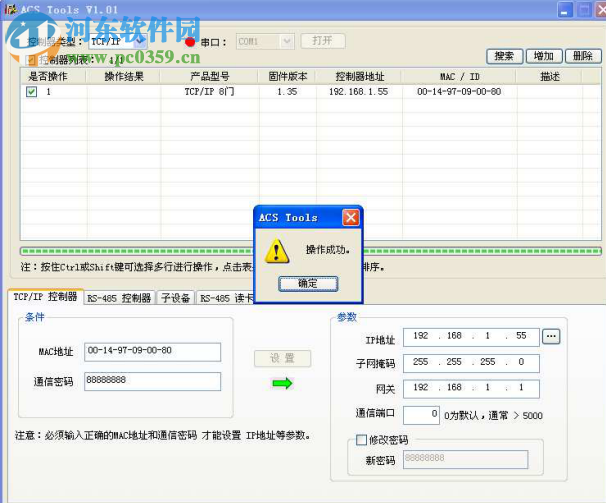Maximize the ACS Tools window
The width and height of the screenshot is (606, 503).
click(584, 9)
